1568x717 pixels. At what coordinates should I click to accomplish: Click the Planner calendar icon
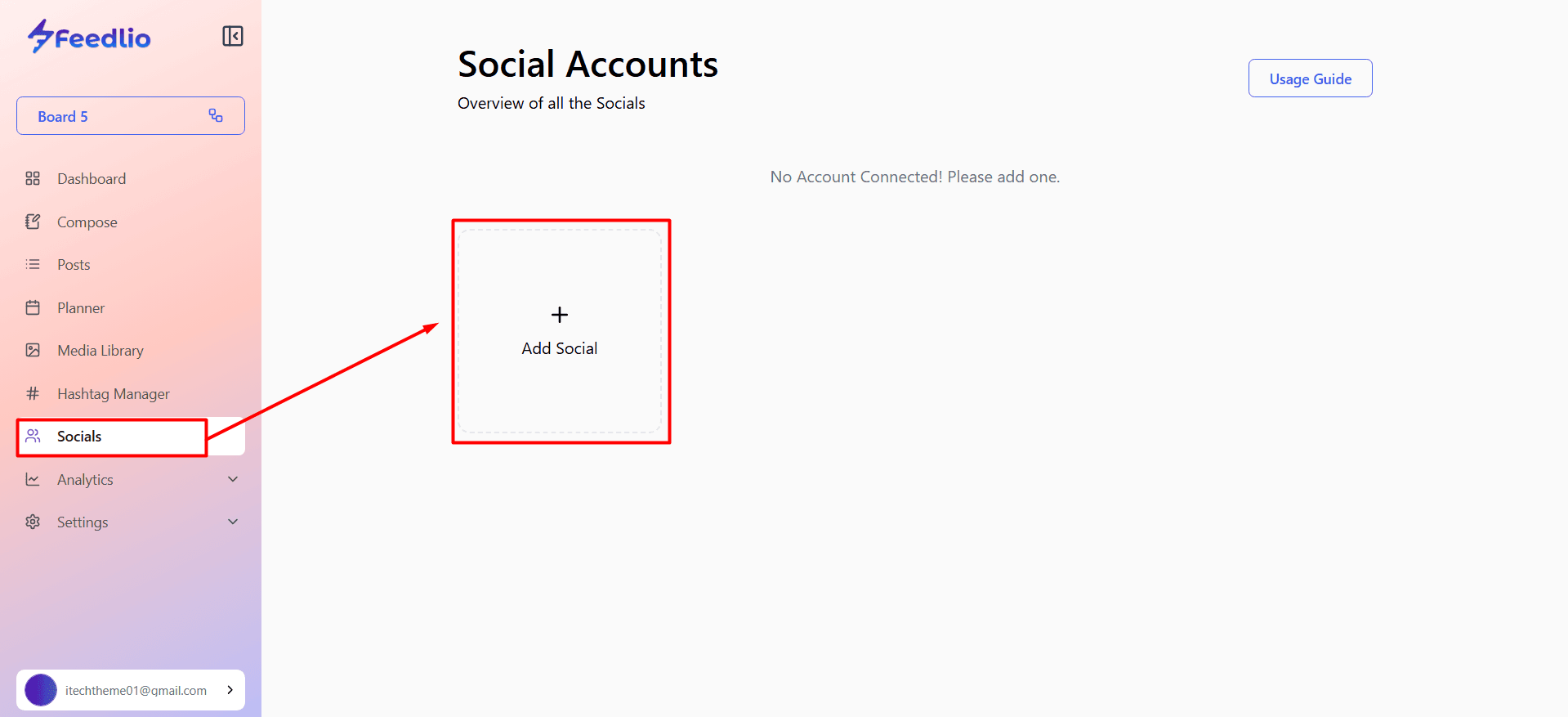click(x=33, y=307)
